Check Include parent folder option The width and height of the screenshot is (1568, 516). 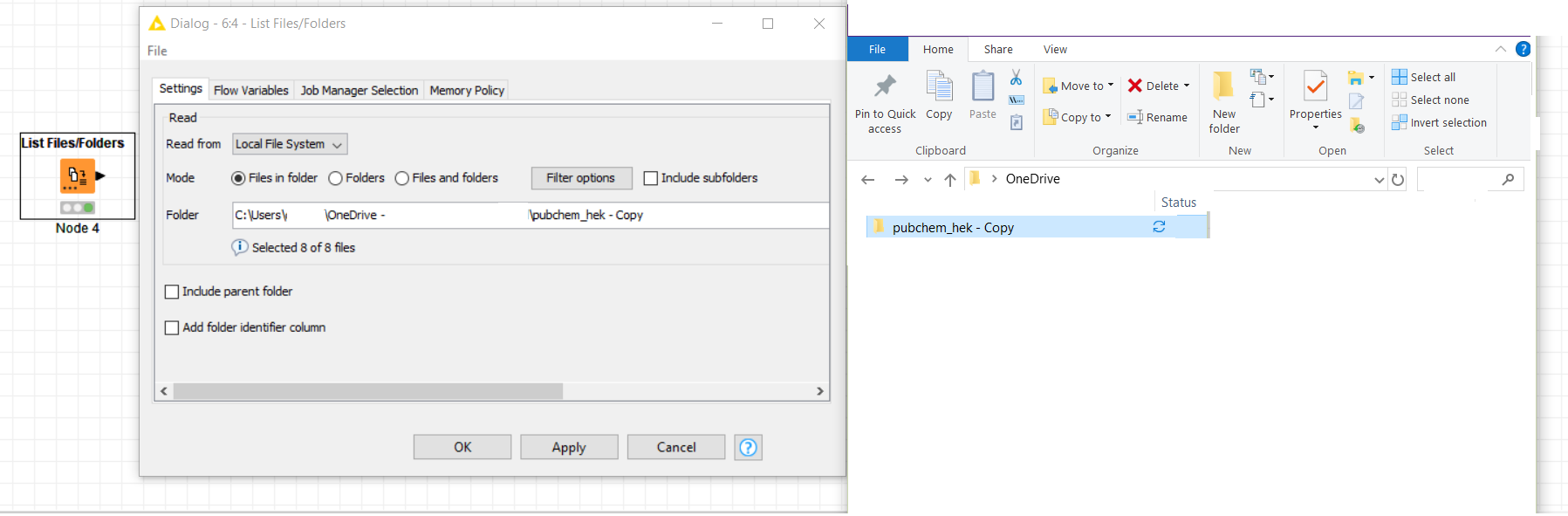[x=172, y=292]
